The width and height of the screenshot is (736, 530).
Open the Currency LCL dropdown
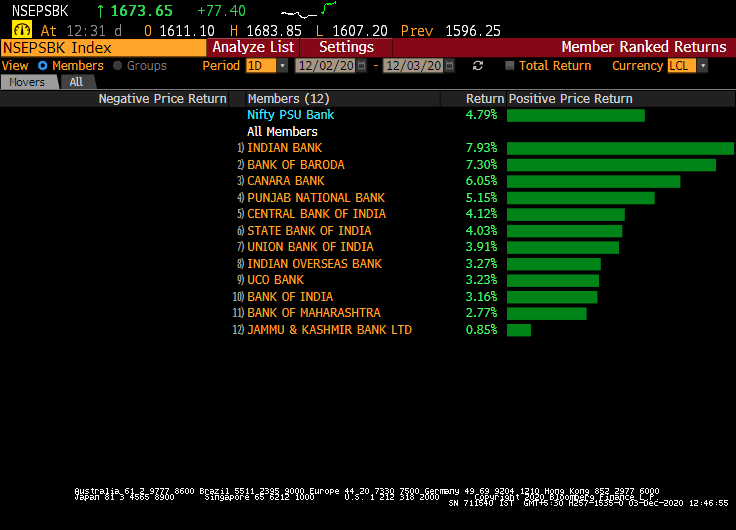687,66
